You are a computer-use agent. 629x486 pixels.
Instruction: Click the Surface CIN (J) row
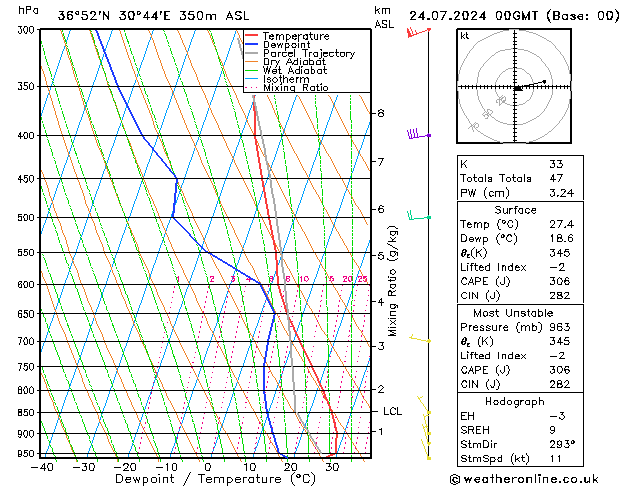click(520, 296)
